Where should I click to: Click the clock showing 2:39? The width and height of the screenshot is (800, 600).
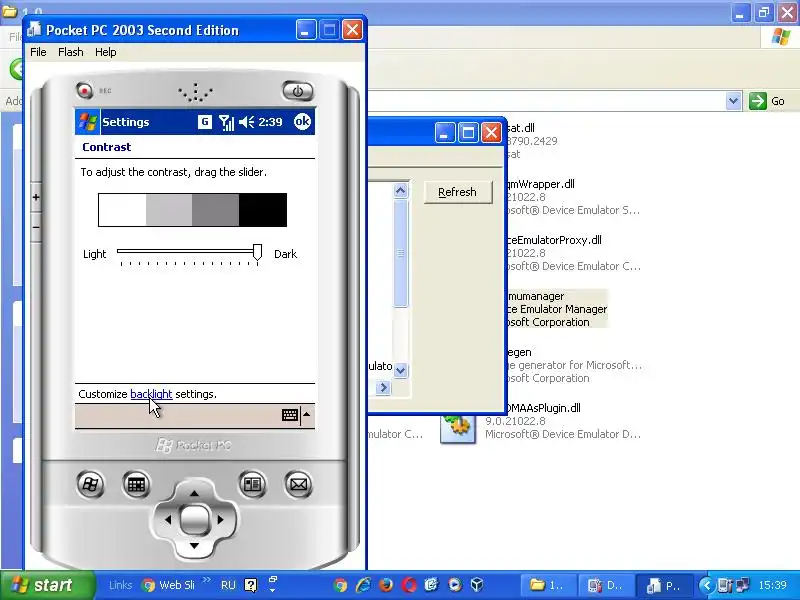point(270,122)
